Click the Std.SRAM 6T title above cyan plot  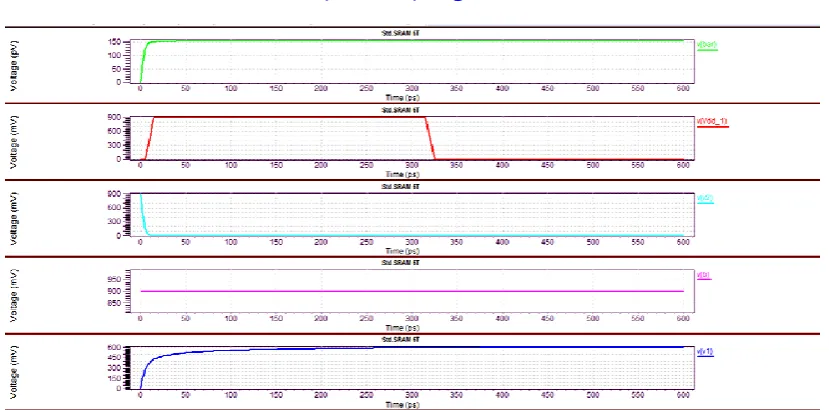[401, 187]
